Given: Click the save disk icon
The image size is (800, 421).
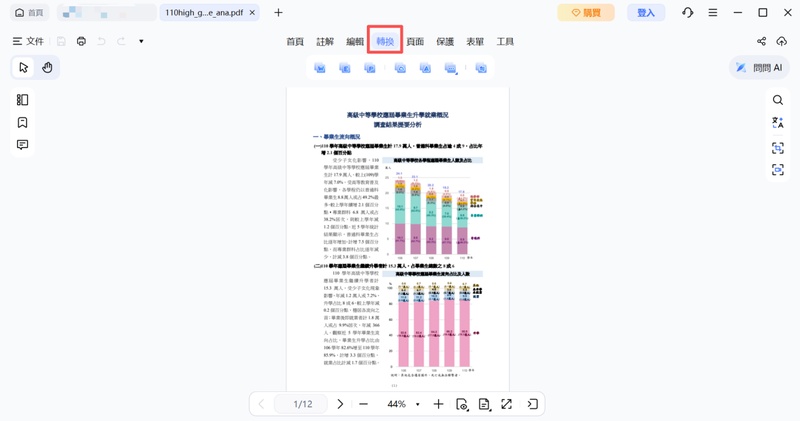Looking at the screenshot, I should [61, 41].
